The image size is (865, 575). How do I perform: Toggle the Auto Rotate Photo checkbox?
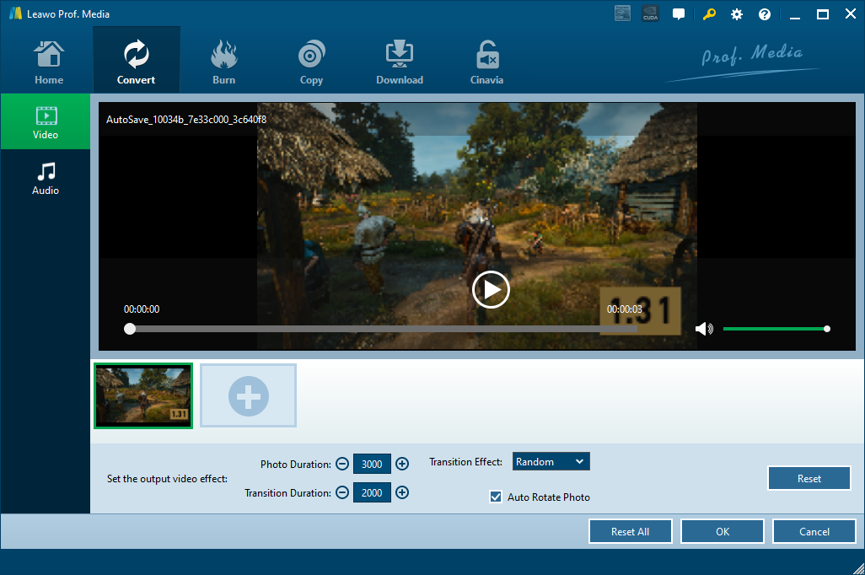point(496,497)
